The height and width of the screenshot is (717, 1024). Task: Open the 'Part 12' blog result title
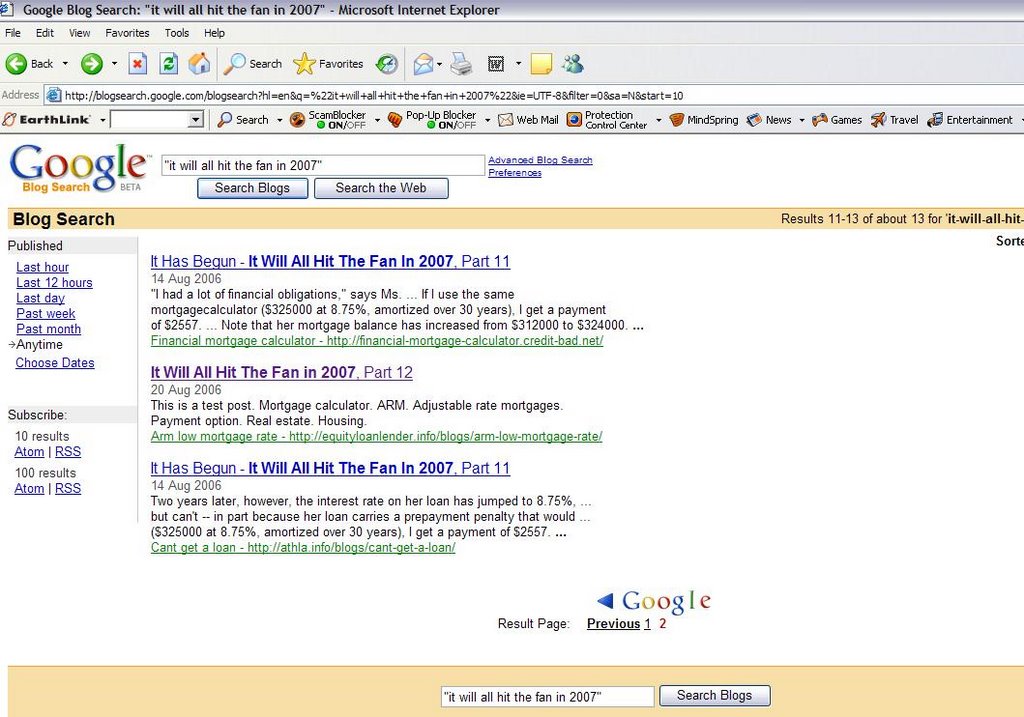[x=281, y=372]
